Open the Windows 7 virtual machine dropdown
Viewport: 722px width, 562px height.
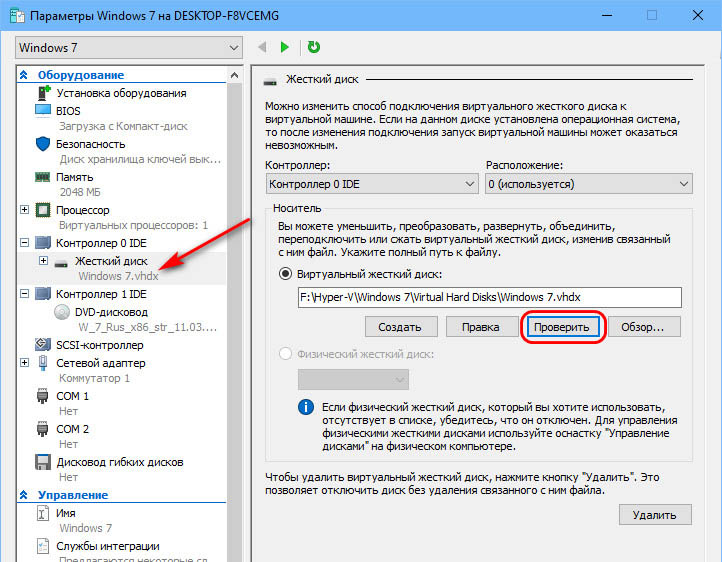click(x=129, y=48)
